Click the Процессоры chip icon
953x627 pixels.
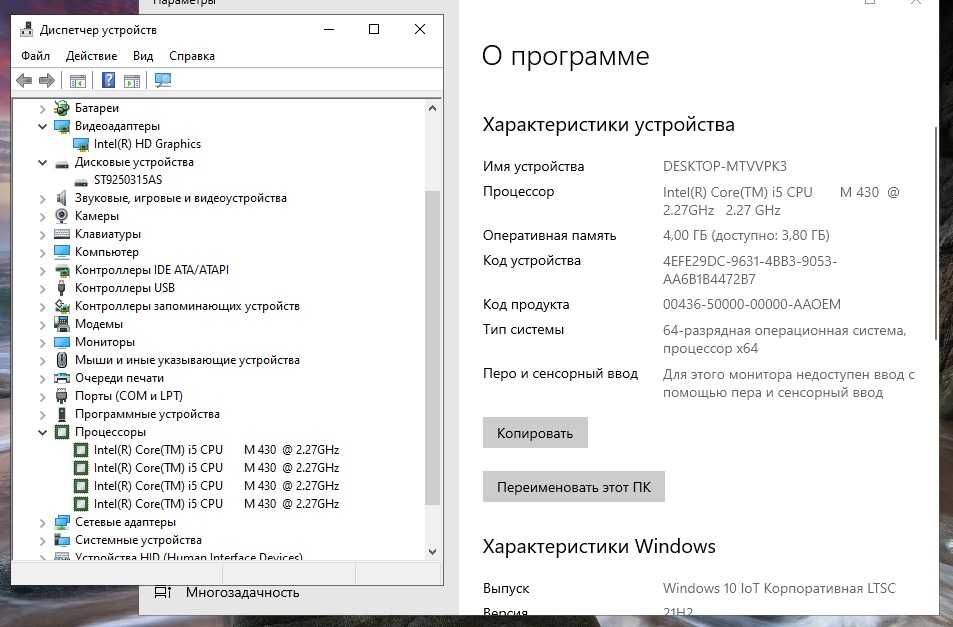pos(61,432)
